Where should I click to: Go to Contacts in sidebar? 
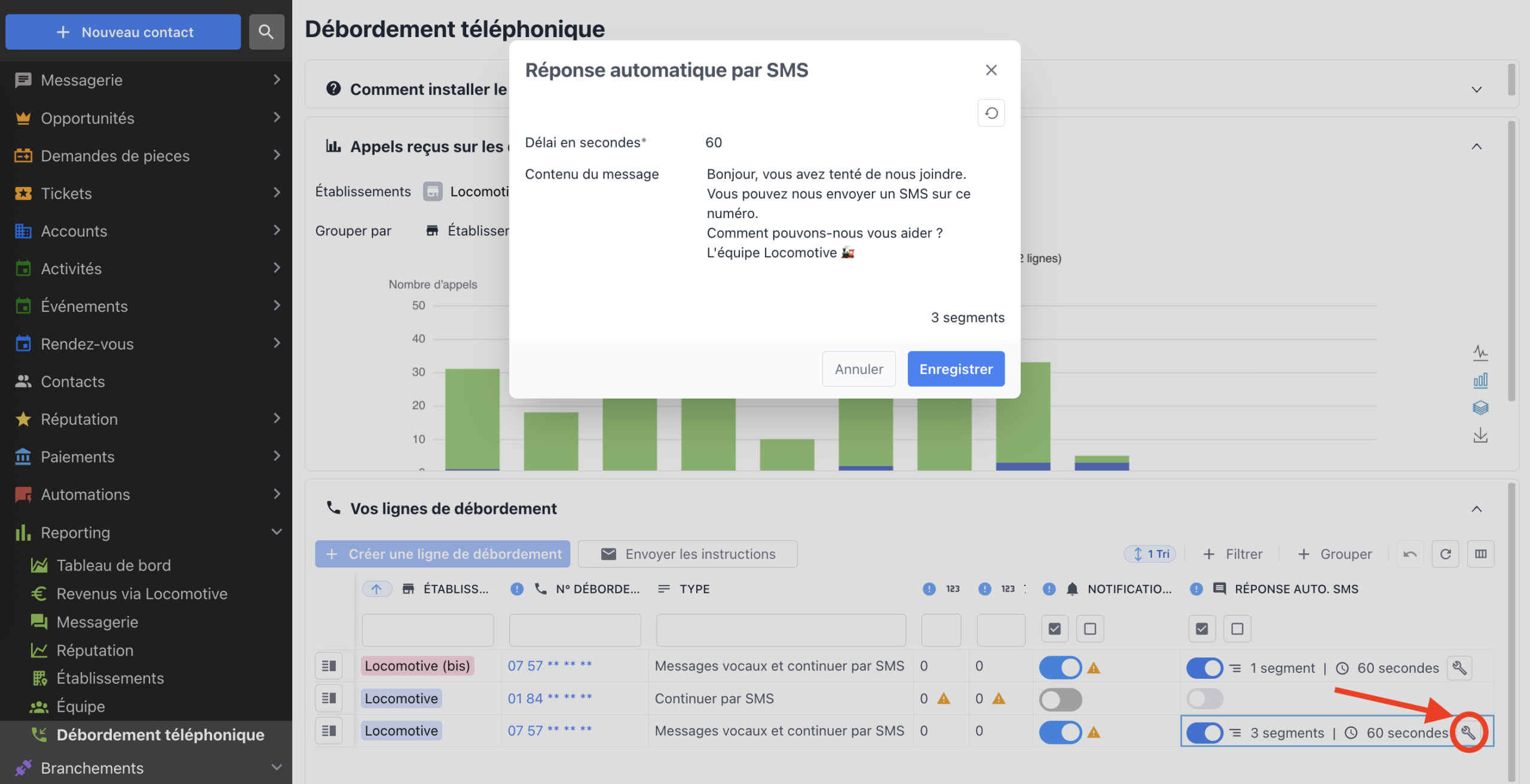(x=73, y=381)
